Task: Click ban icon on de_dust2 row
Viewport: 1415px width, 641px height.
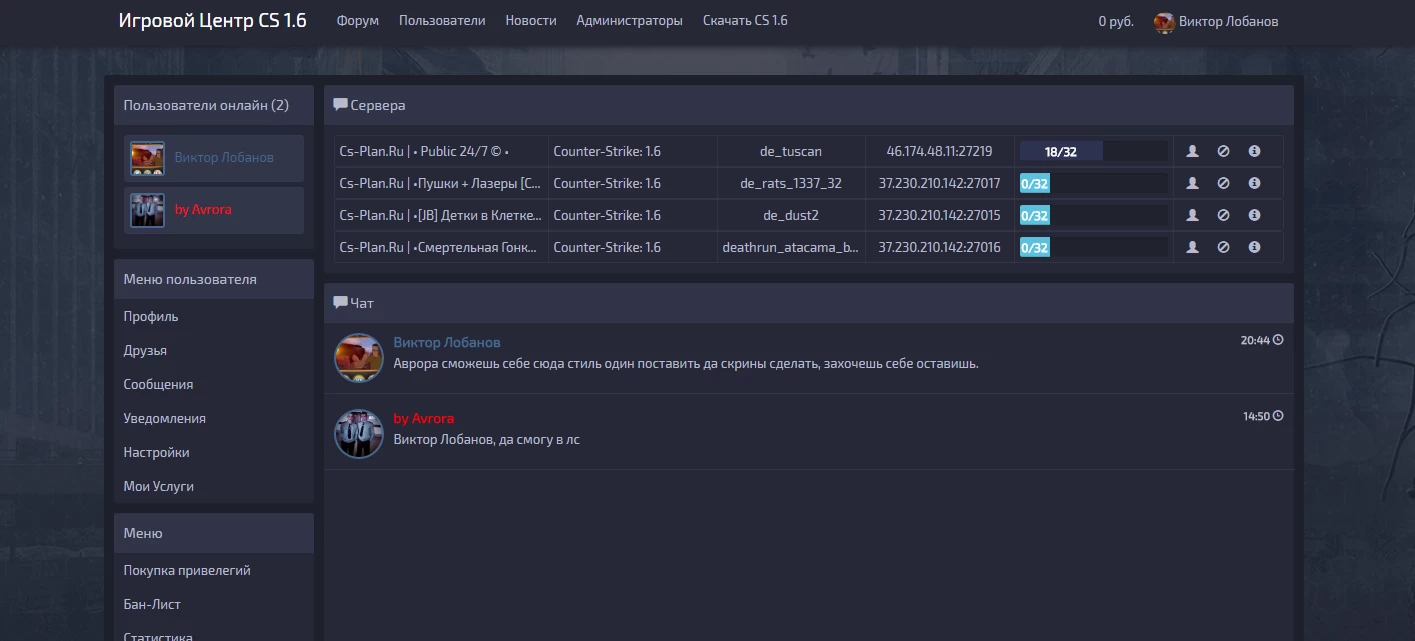Action: (x=1223, y=215)
